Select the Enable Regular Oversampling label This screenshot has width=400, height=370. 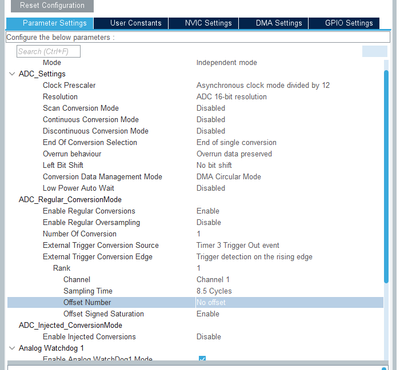[91, 222]
